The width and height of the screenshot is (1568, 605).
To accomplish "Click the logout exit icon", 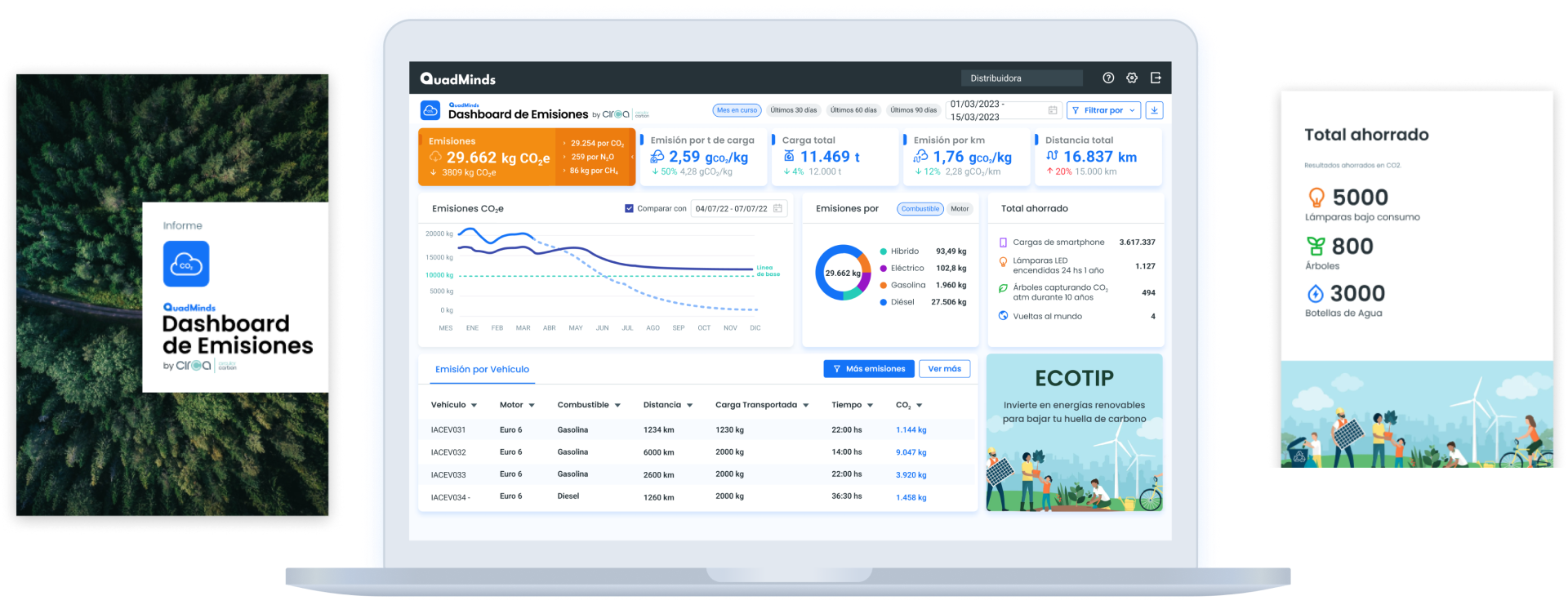I will pos(1156,78).
